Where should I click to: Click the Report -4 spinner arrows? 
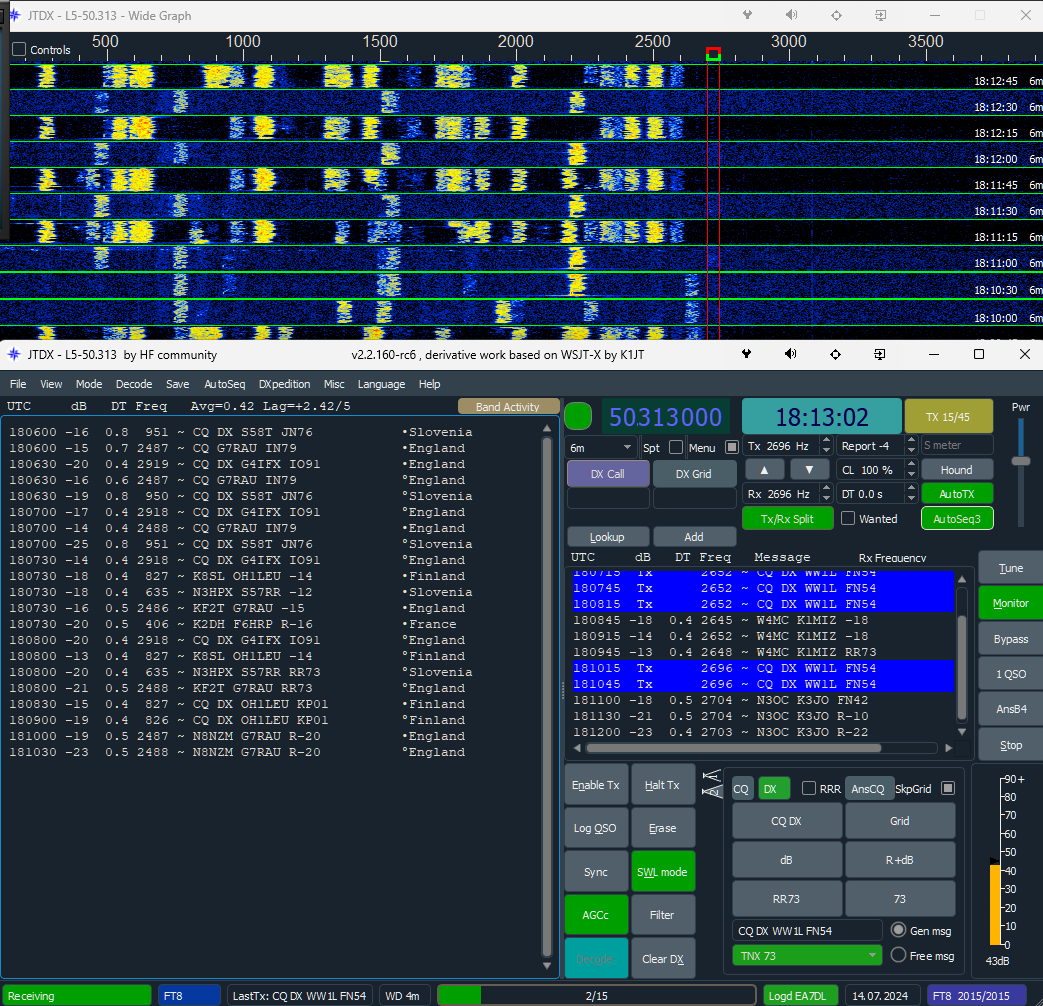[911, 446]
